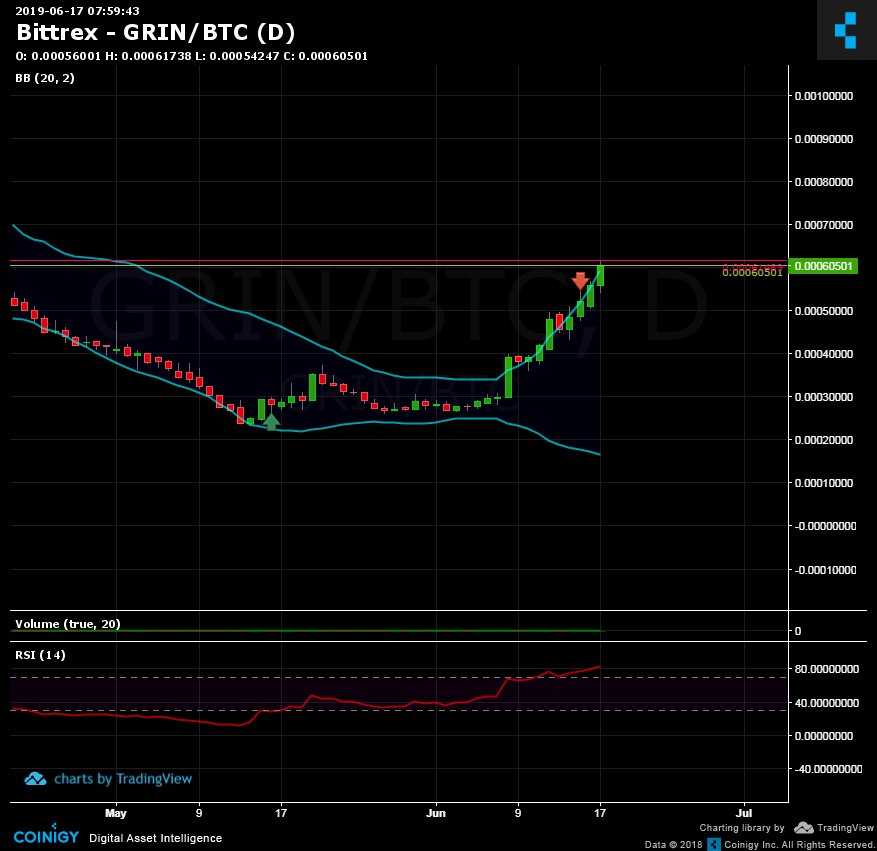Click the tall green breakout candle before June 9

pos(508,377)
